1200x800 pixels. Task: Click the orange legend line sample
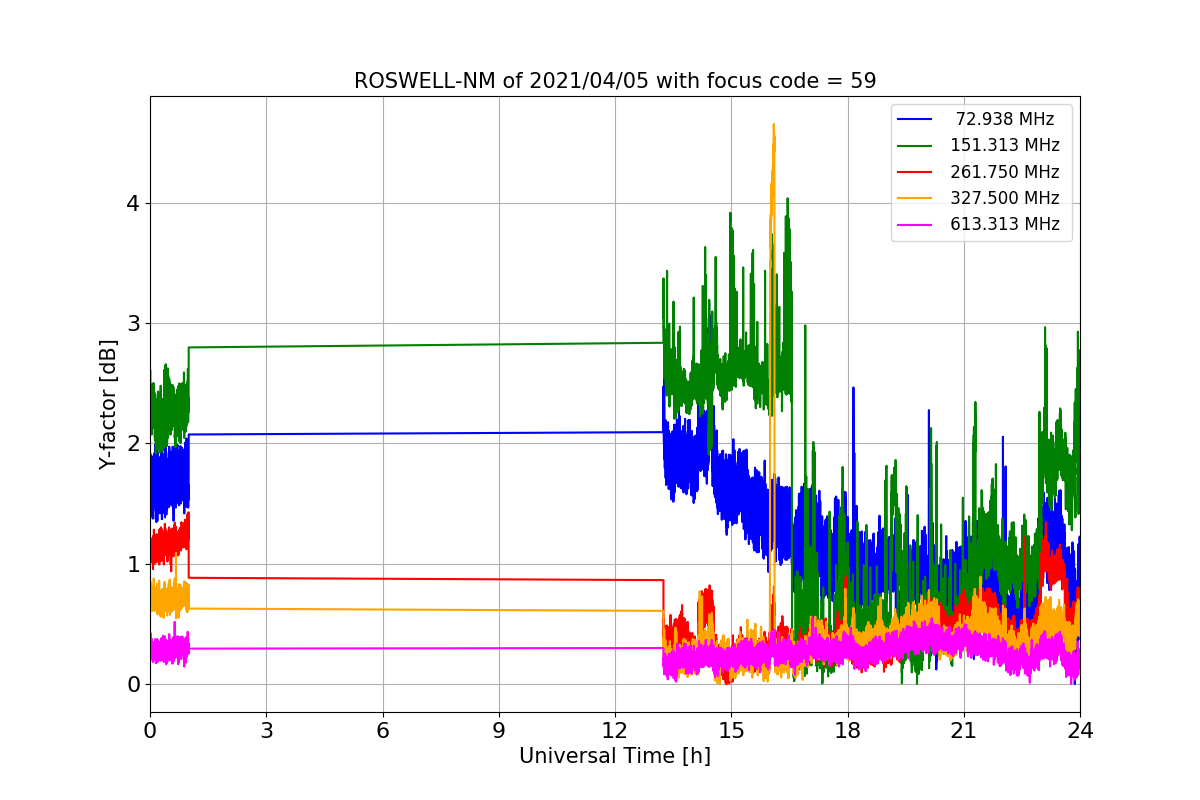coord(916,198)
